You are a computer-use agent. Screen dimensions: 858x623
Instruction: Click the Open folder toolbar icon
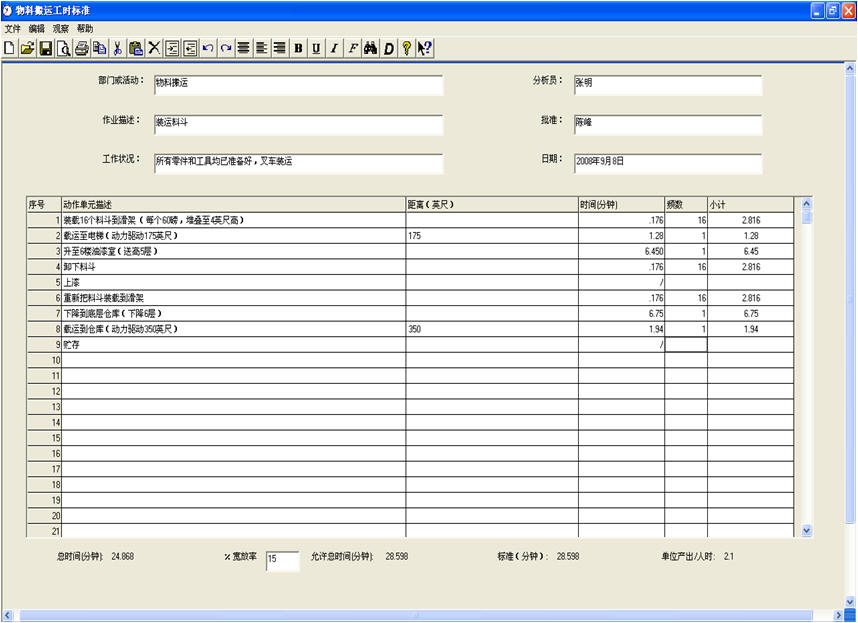point(27,47)
